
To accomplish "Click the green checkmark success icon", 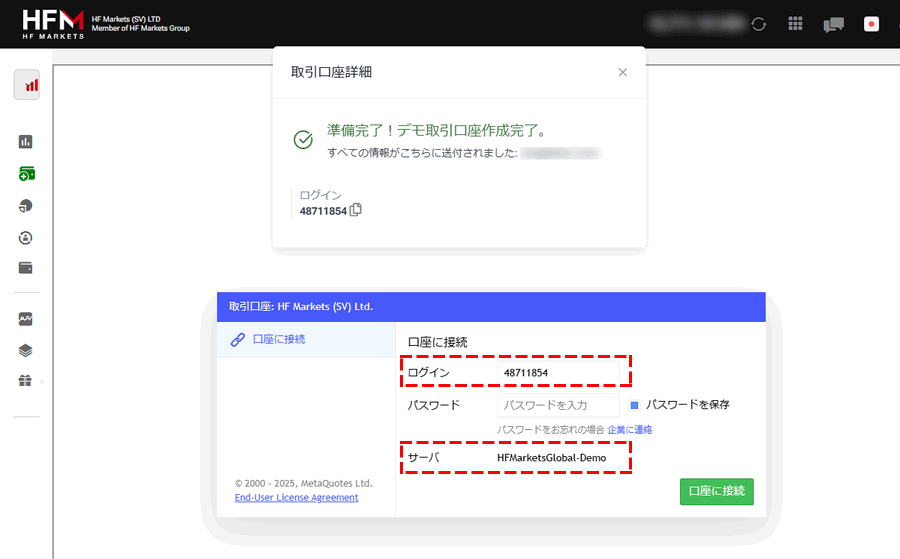I will [303, 139].
